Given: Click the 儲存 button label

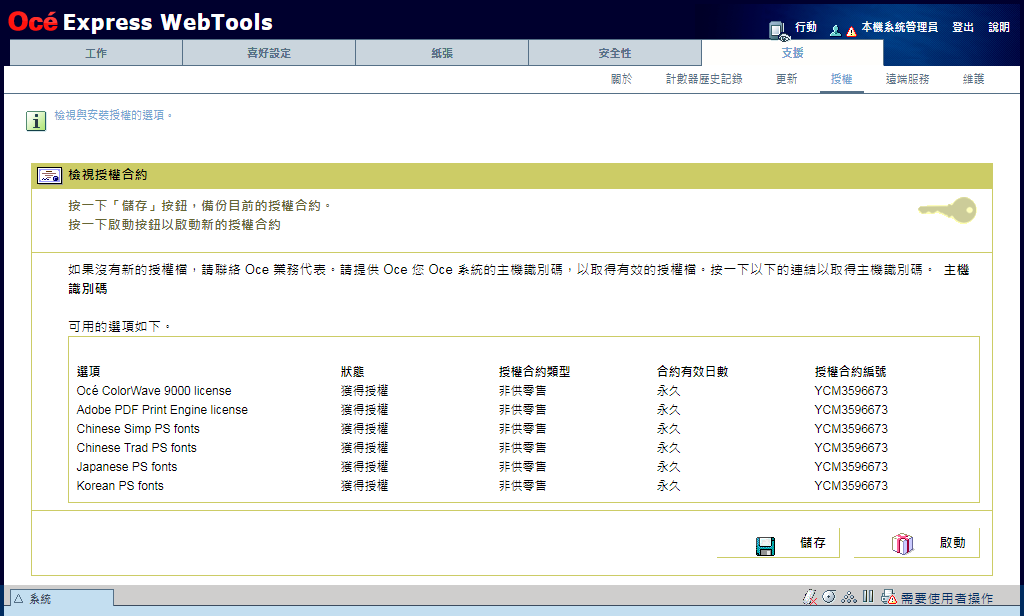Looking at the screenshot, I should (812, 543).
